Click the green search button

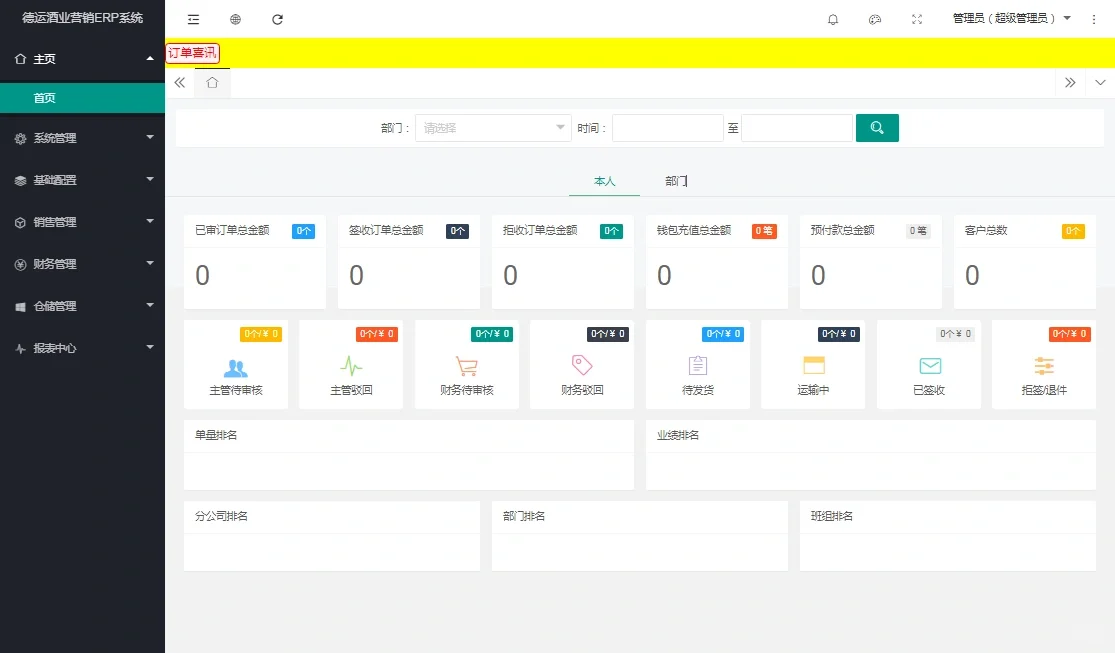tap(877, 128)
